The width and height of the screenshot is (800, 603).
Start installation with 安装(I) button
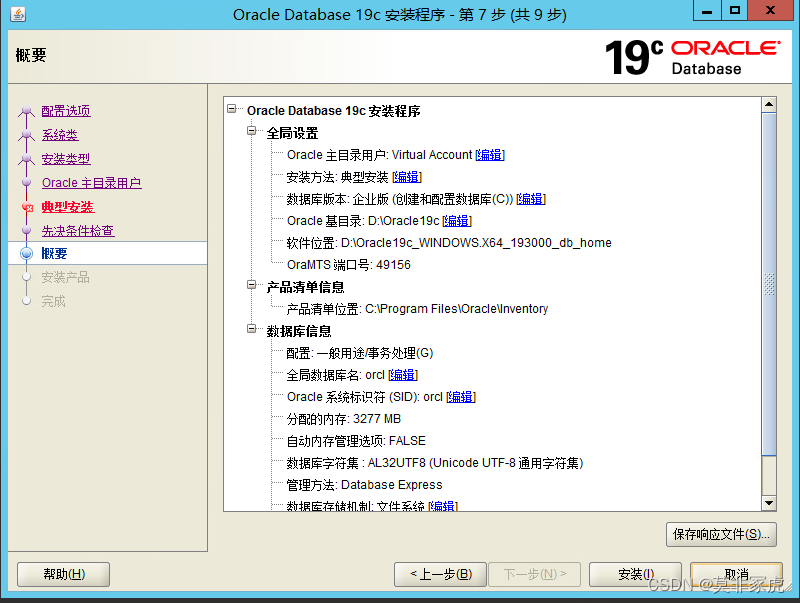635,574
